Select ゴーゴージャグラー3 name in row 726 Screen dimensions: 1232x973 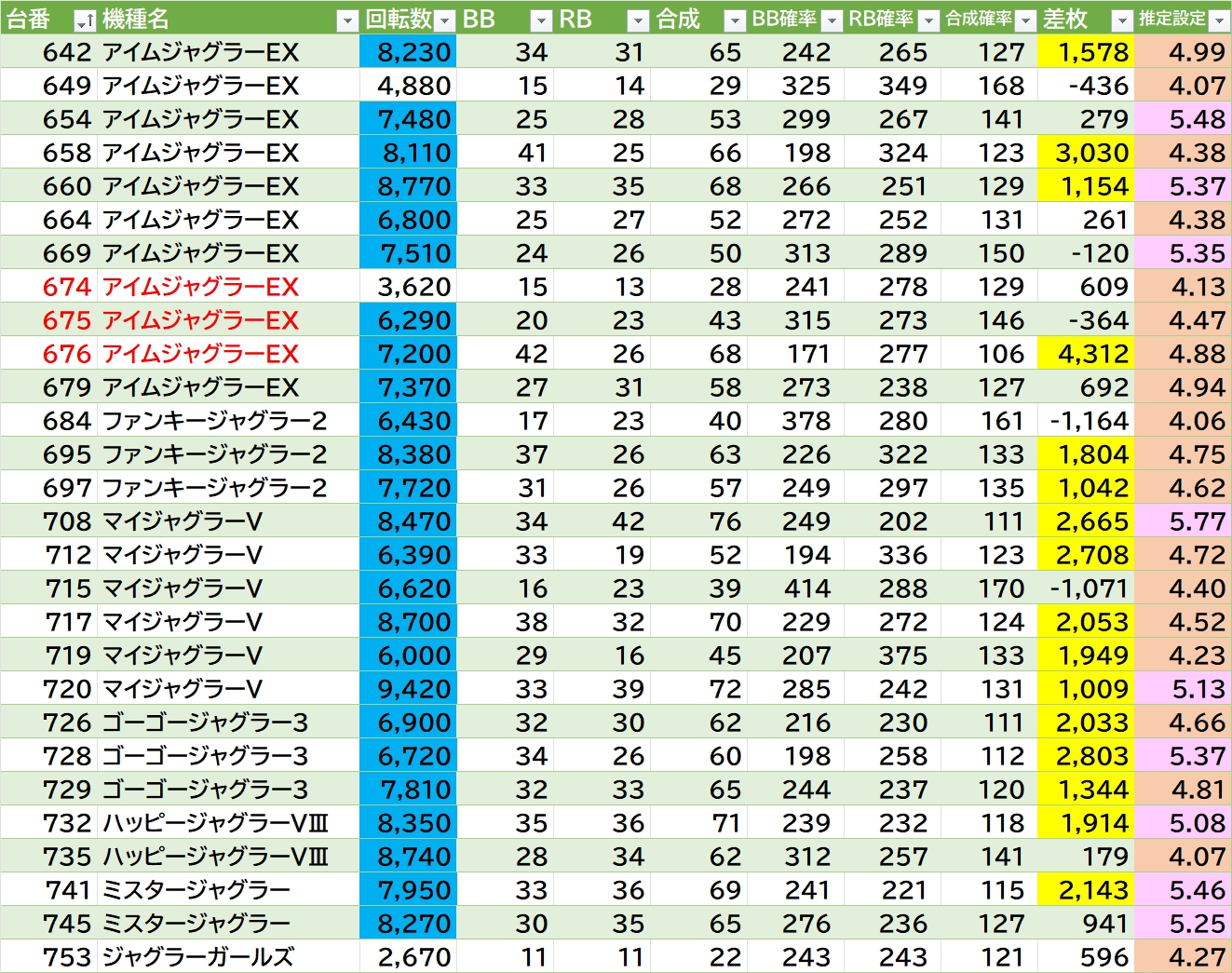[x=228, y=723]
